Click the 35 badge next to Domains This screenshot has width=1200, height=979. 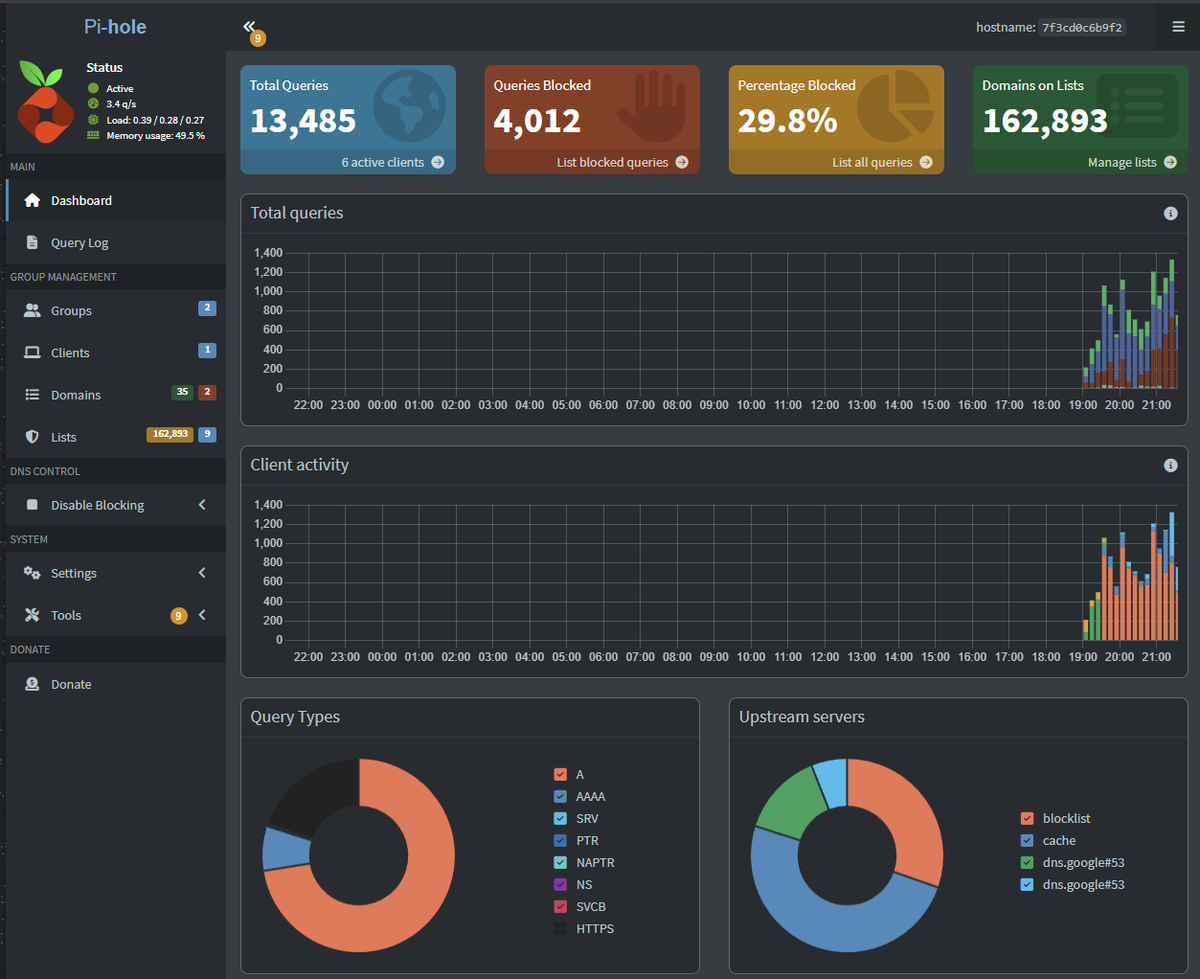[182, 392]
